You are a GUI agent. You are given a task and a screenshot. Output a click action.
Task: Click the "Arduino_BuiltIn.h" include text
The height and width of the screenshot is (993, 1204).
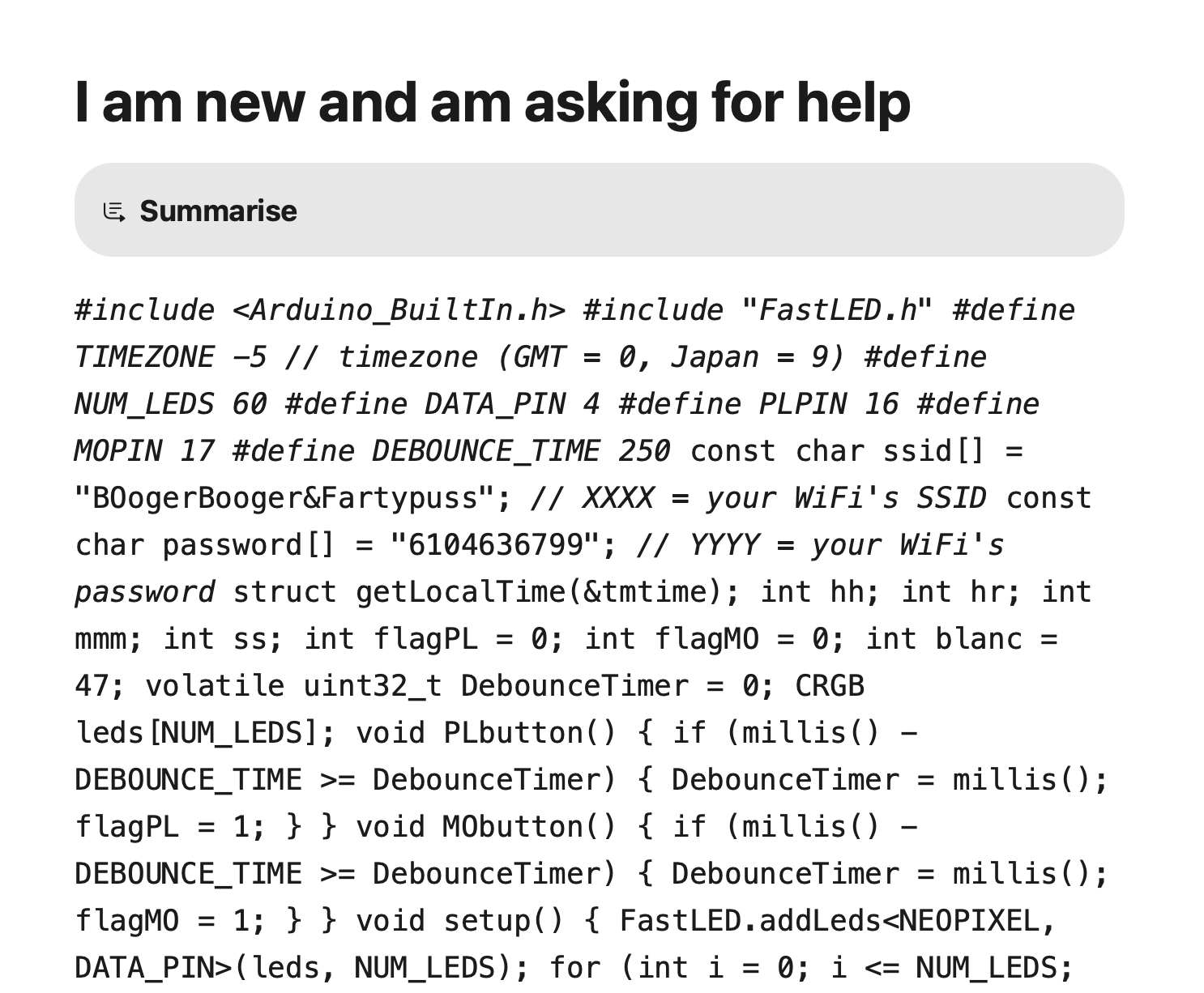(x=399, y=310)
